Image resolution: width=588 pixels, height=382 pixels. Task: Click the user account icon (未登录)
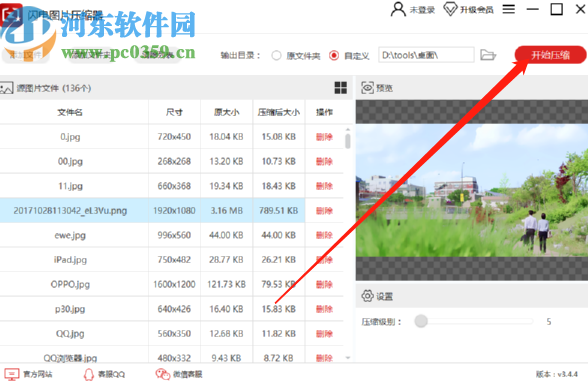[398, 9]
